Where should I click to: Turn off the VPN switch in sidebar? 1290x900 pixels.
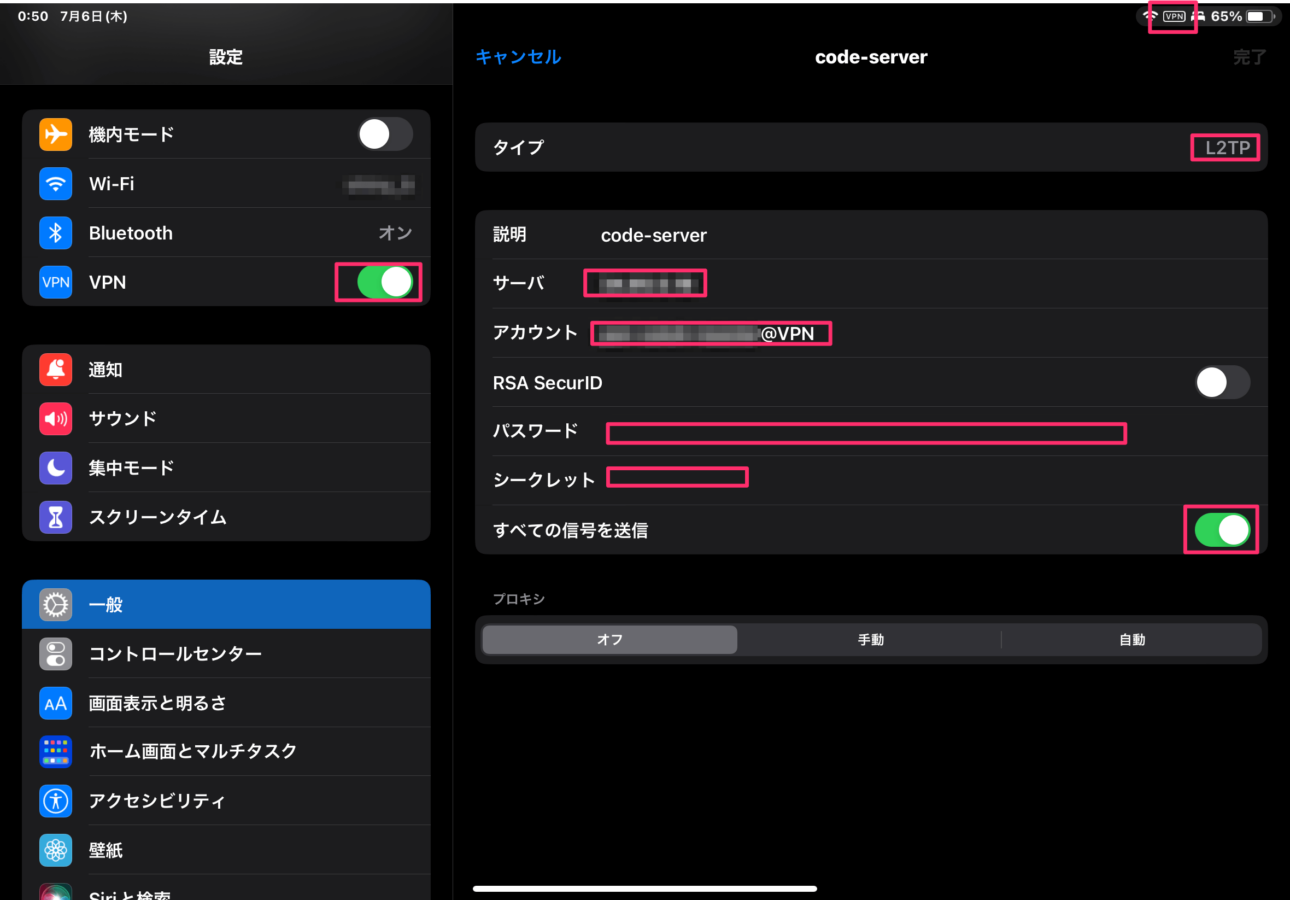click(x=386, y=282)
